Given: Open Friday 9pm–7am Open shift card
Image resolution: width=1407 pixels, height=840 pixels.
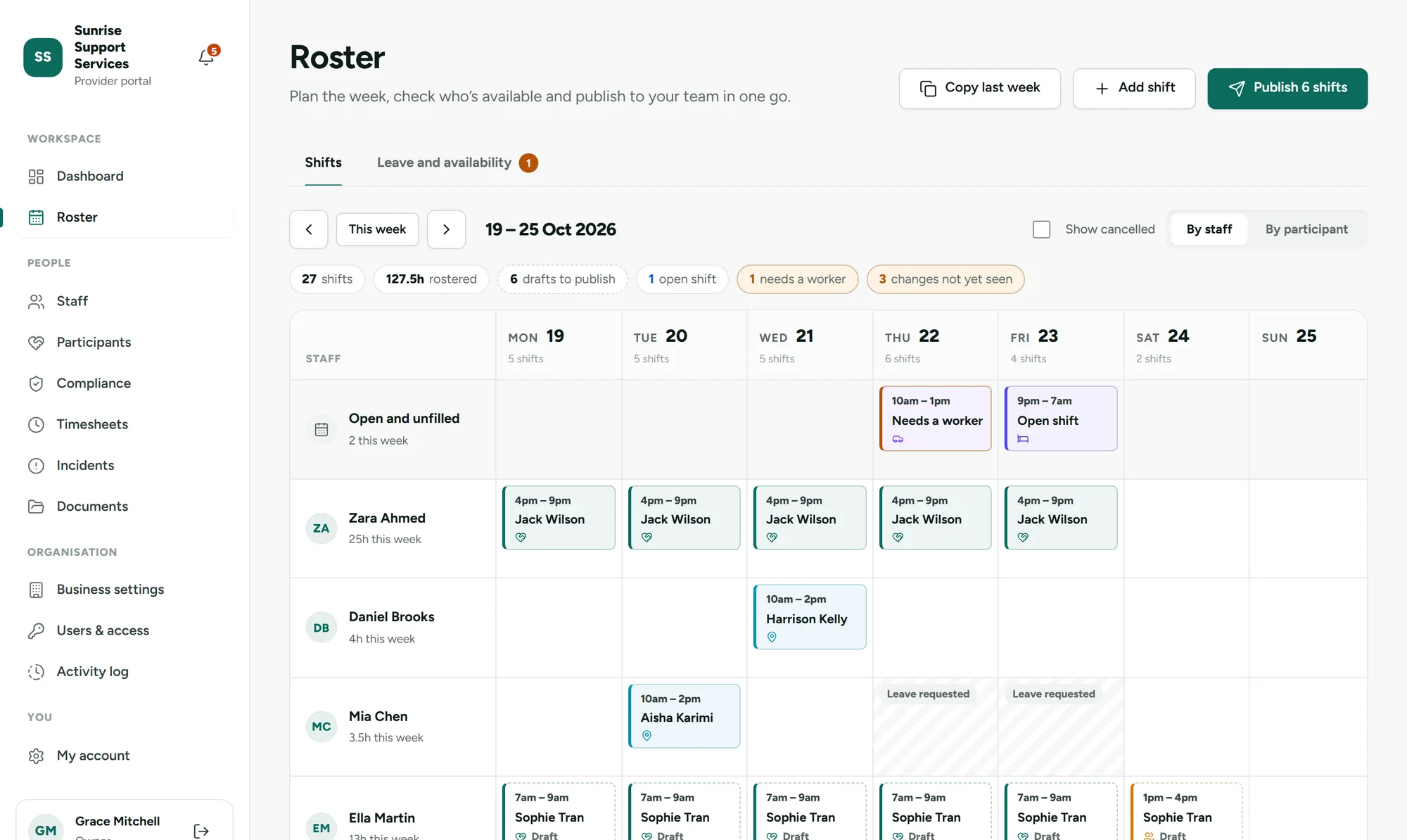Looking at the screenshot, I should 1061,419.
